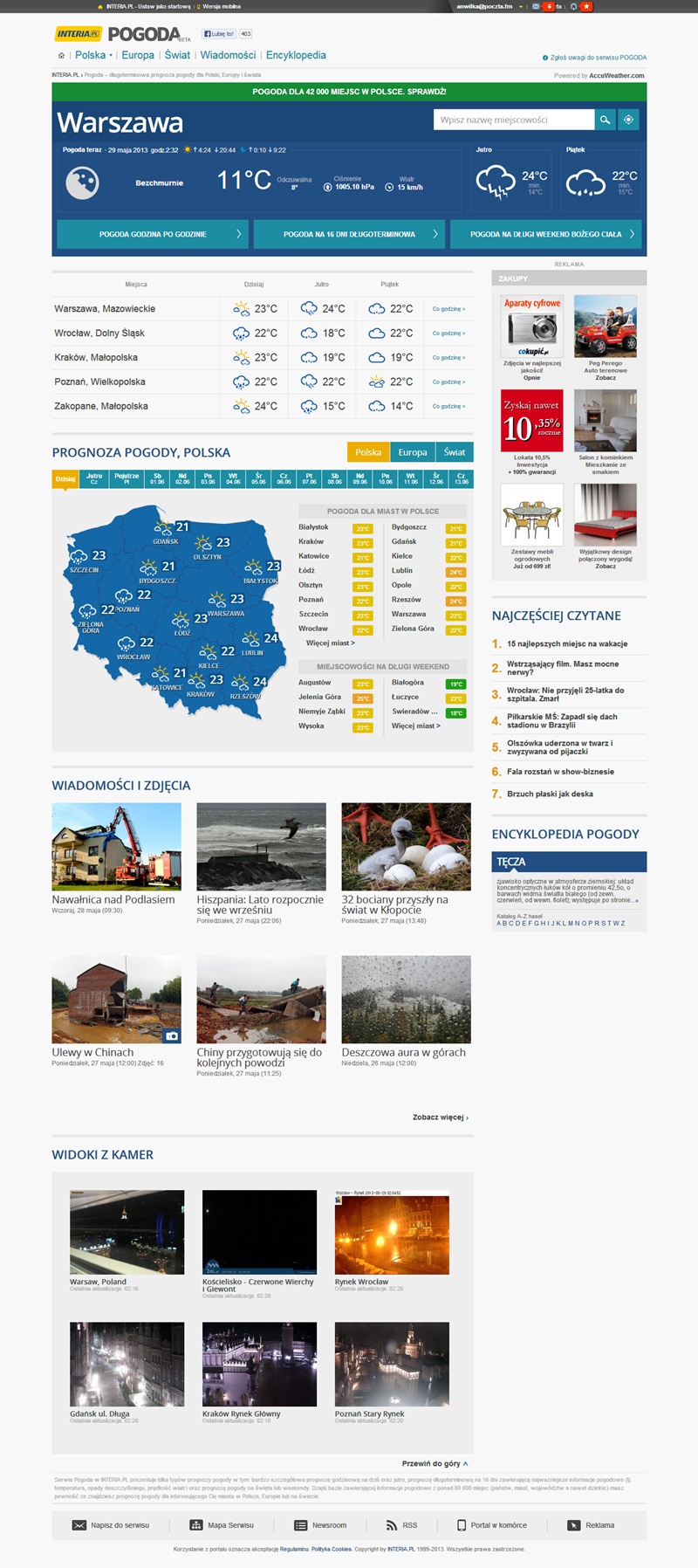Viewport: 698px width, 1568px height.
Task: Open the Zobacz więcej news link
Action: [441, 1118]
